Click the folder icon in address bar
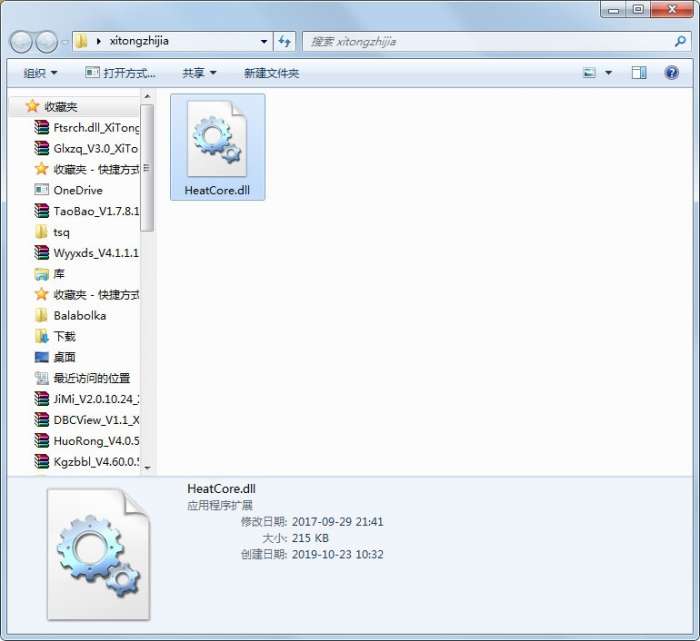Viewport: 700px width, 641px height. [x=81, y=42]
